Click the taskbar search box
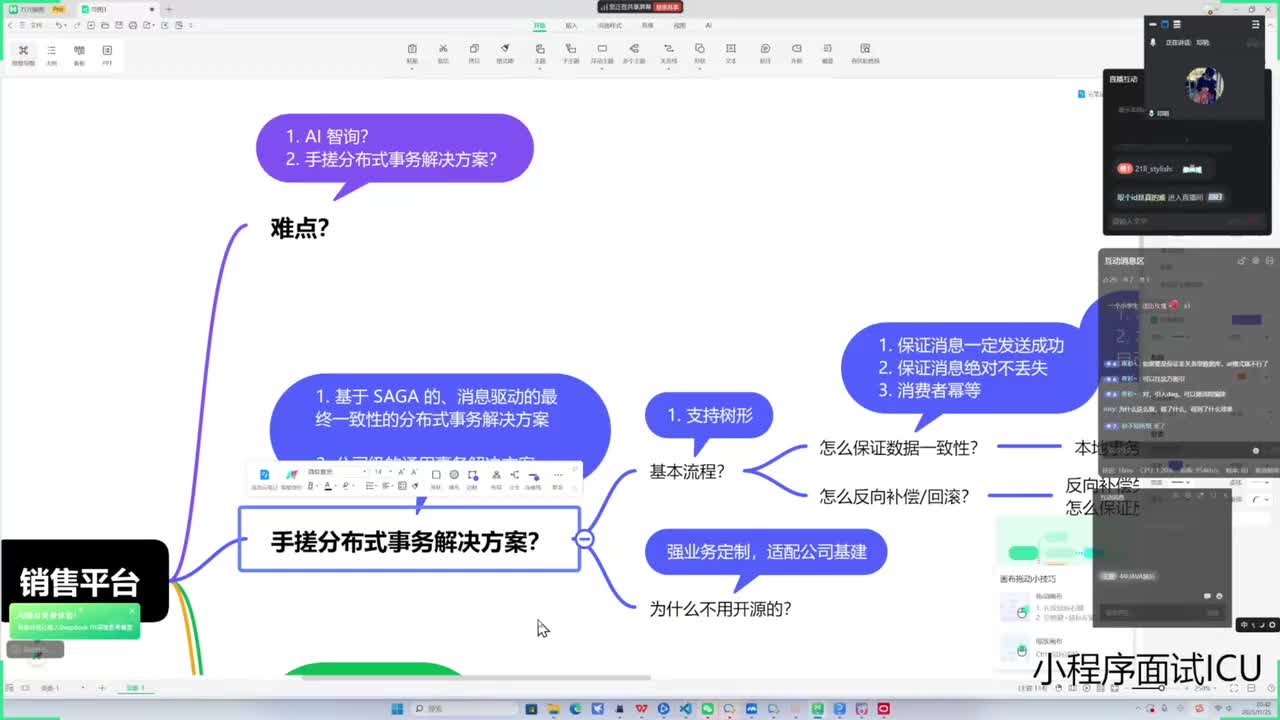 [463, 708]
